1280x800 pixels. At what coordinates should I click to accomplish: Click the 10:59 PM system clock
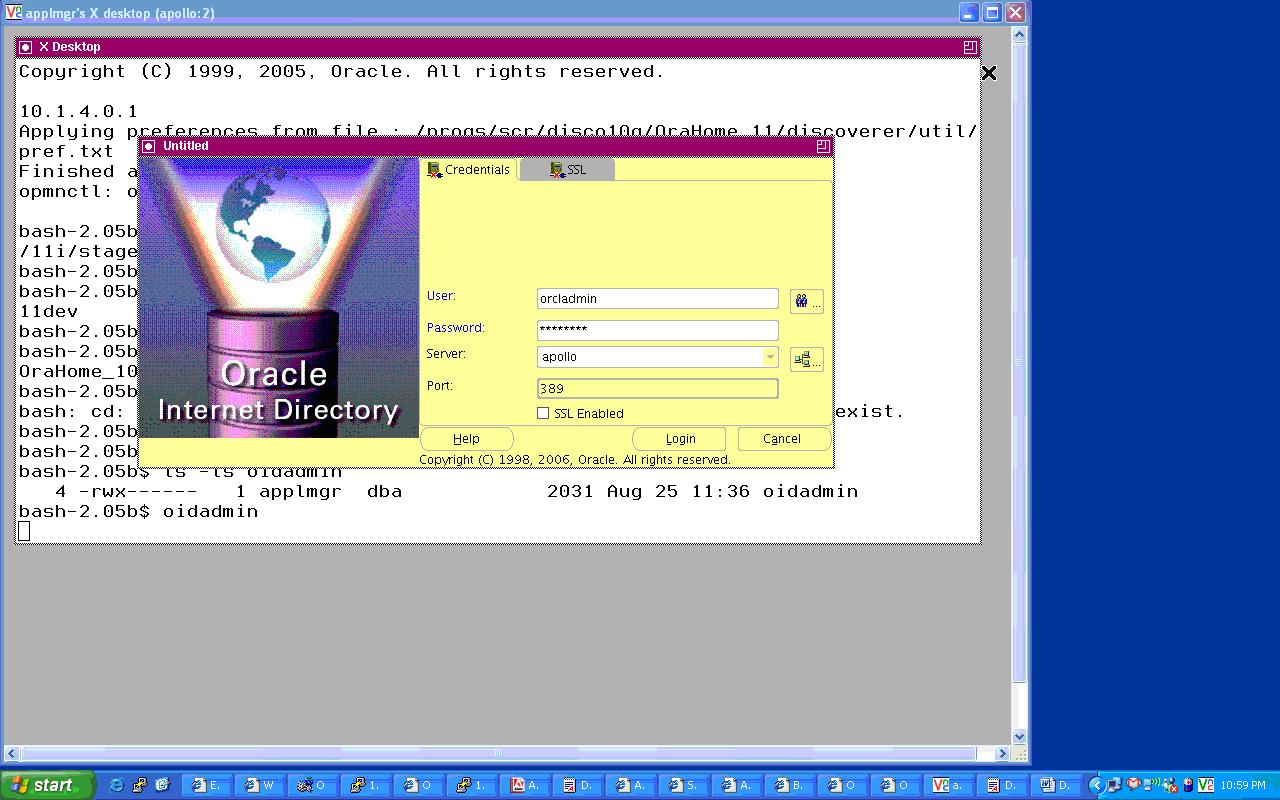1243,786
